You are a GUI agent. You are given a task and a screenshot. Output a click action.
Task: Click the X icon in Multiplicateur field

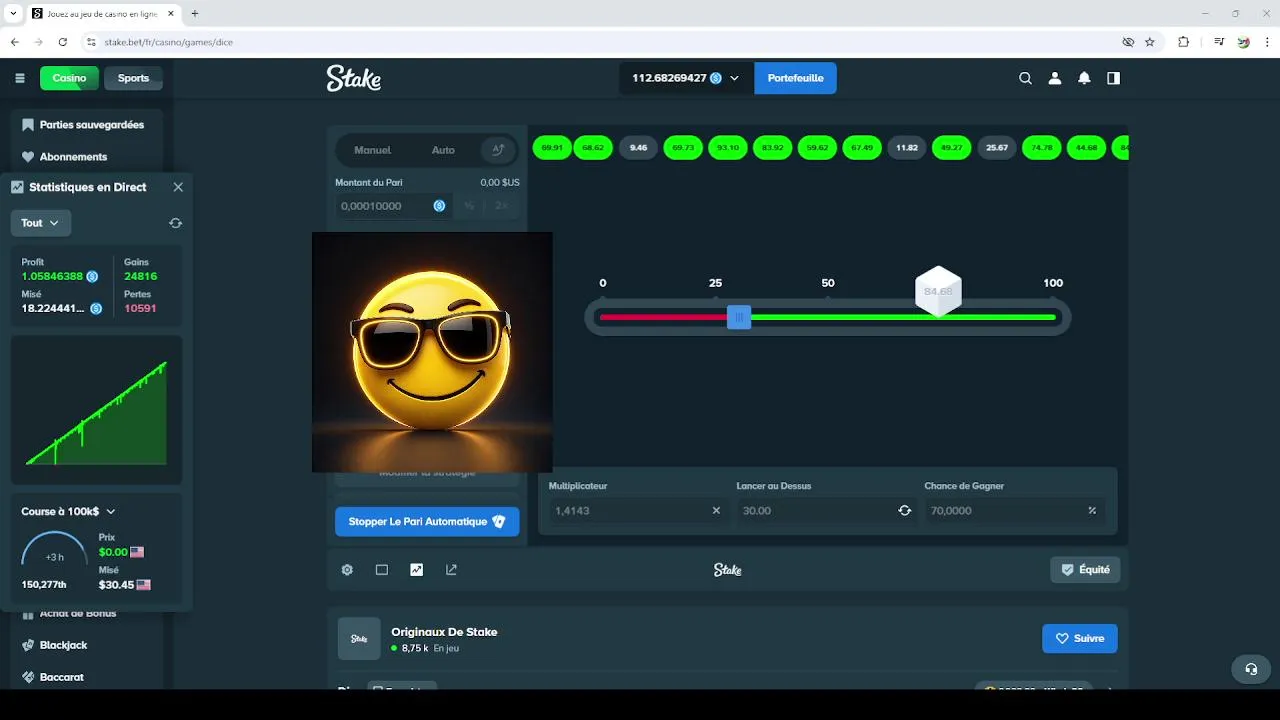(x=716, y=510)
